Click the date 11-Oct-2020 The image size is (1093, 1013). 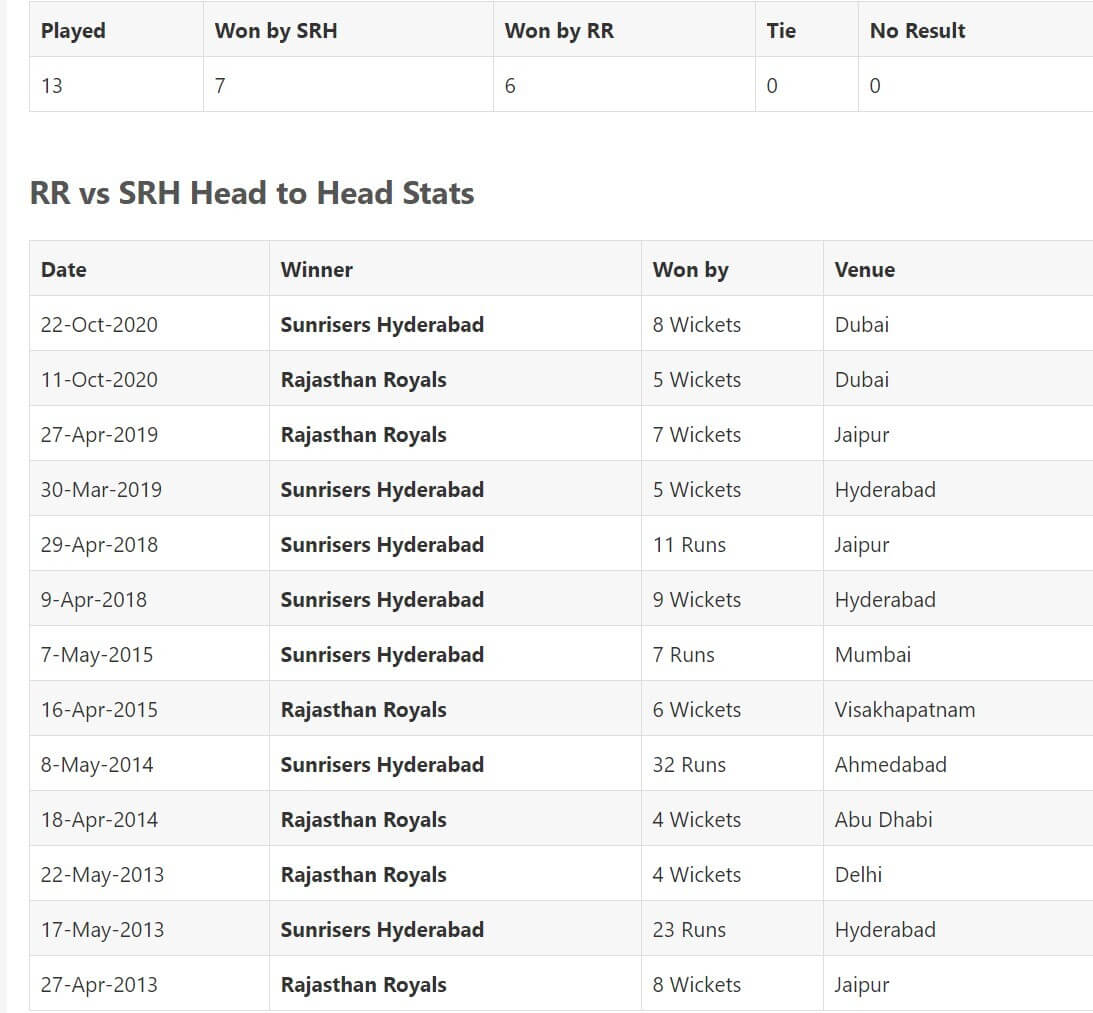(99, 380)
